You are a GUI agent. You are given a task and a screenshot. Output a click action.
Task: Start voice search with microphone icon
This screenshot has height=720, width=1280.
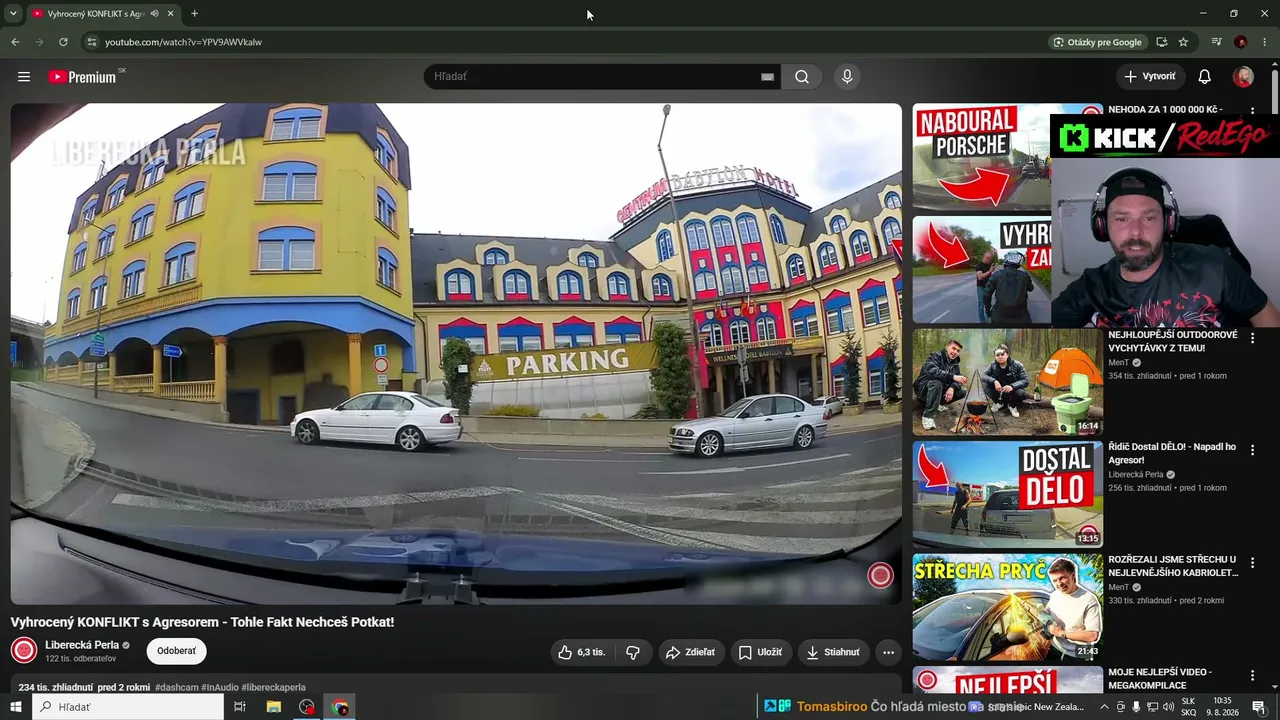pos(847,77)
